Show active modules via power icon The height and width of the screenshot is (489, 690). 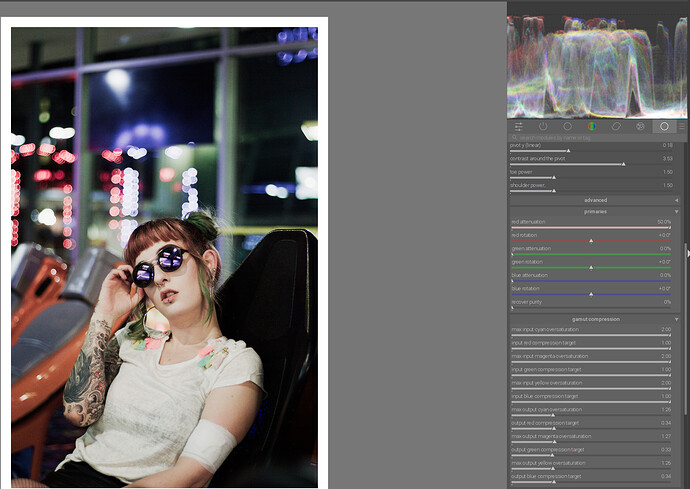pos(543,127)
